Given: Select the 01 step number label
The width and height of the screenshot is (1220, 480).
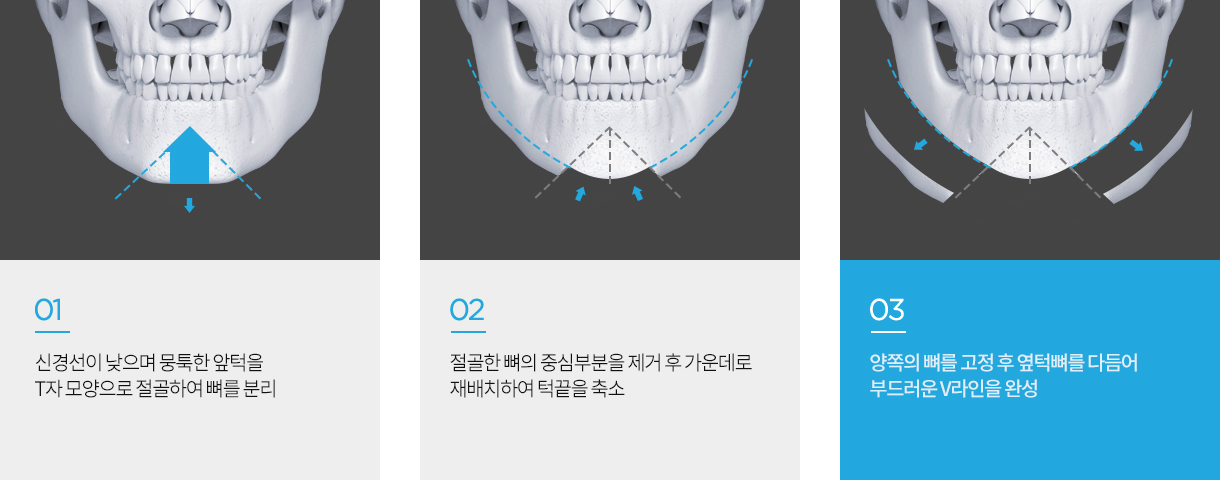Looking at the screenshot, I should [49, 310].
